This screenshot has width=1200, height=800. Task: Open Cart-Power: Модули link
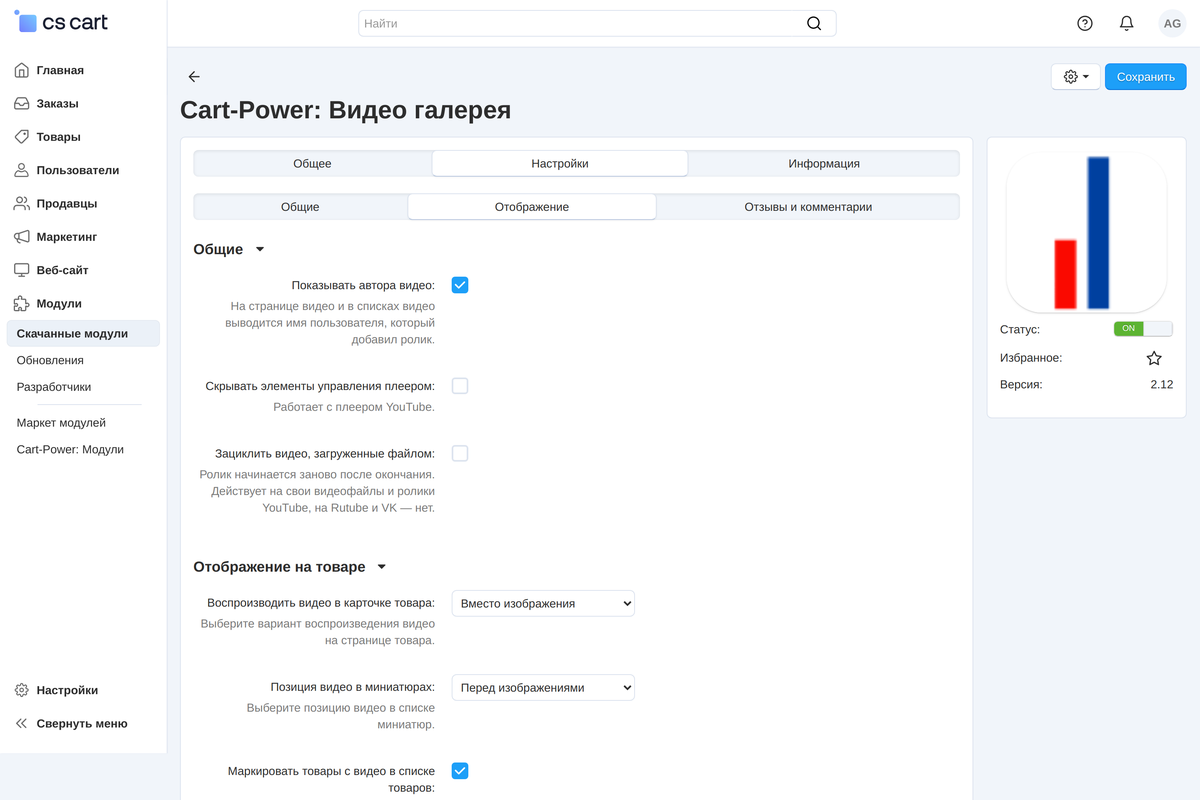(70, 450)
